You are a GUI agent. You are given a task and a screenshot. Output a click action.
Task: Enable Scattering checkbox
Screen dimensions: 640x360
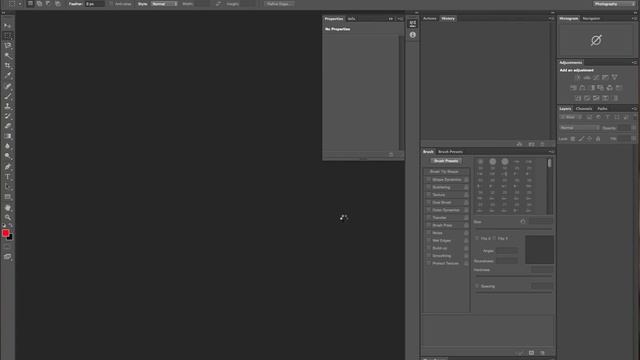pos(429,187)
